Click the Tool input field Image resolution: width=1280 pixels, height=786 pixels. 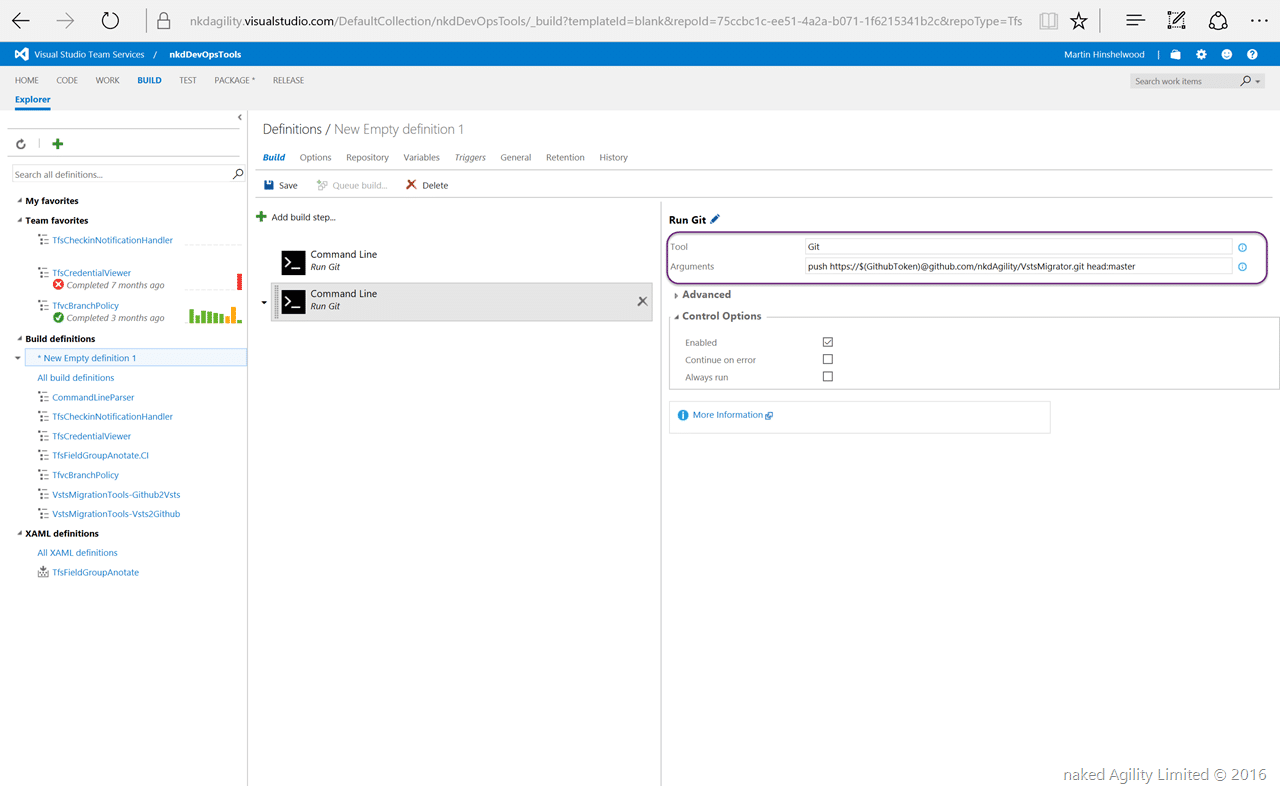(x=1019, y=247)
